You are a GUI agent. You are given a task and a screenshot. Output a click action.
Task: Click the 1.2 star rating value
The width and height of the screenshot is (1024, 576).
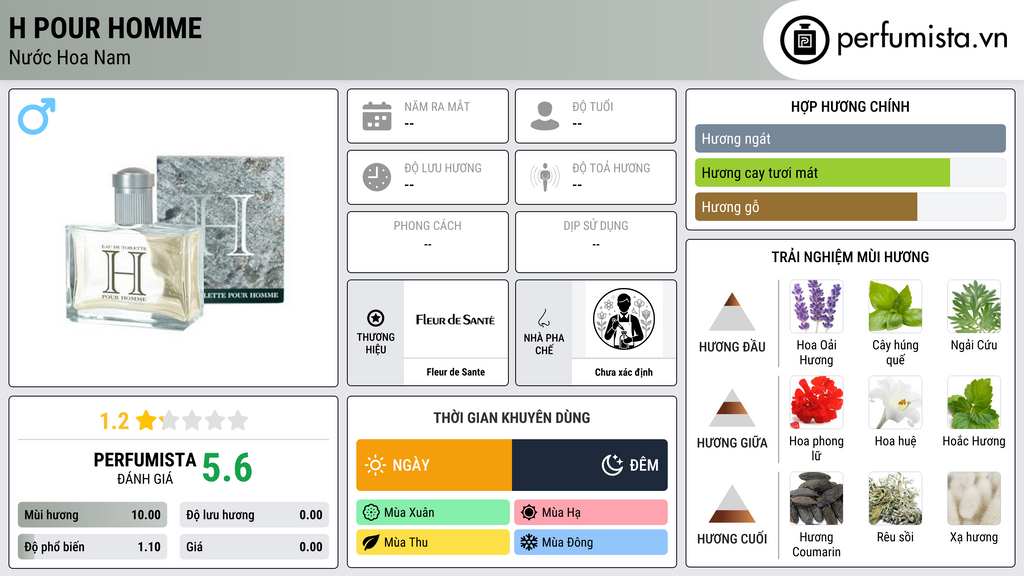pyautogui.click(x=114, y=421)
